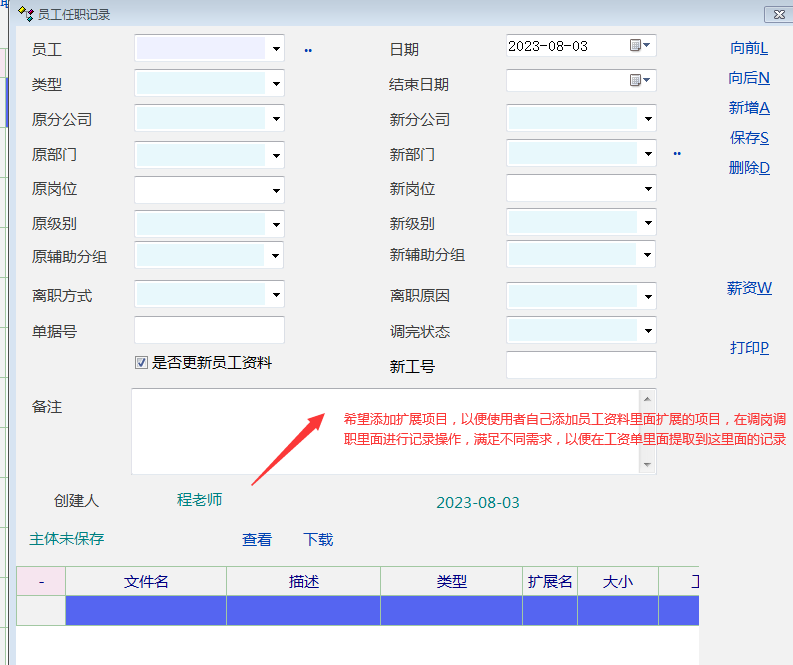Click into the 单据号 input field
Screen dimensions: 793x665
coord(209,330)
